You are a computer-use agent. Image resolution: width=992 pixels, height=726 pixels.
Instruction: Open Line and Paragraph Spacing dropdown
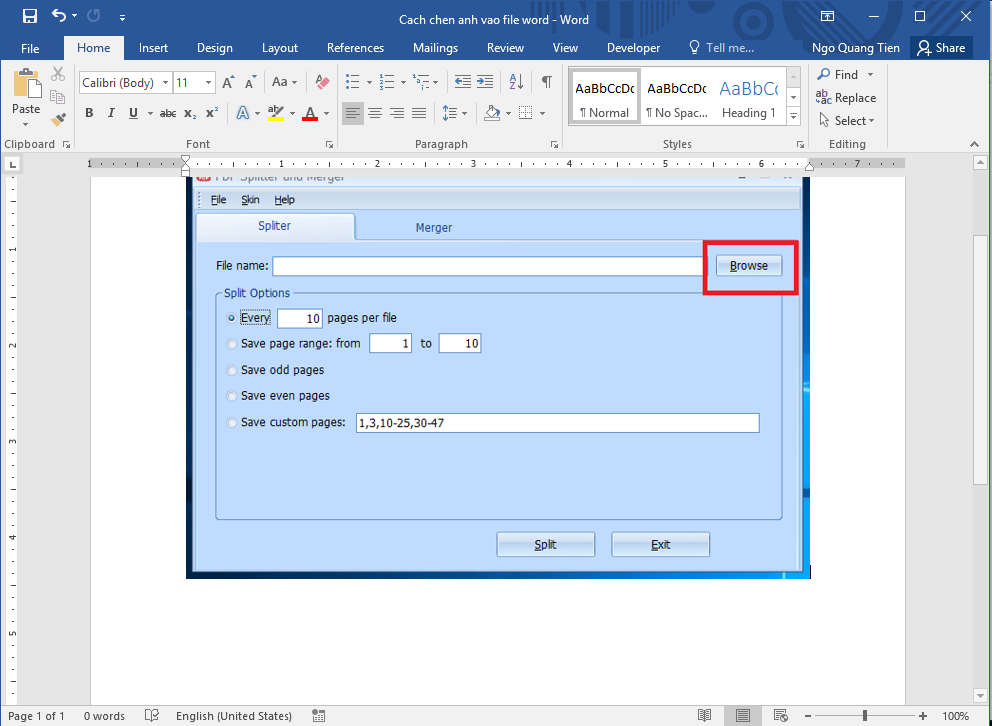454,114
